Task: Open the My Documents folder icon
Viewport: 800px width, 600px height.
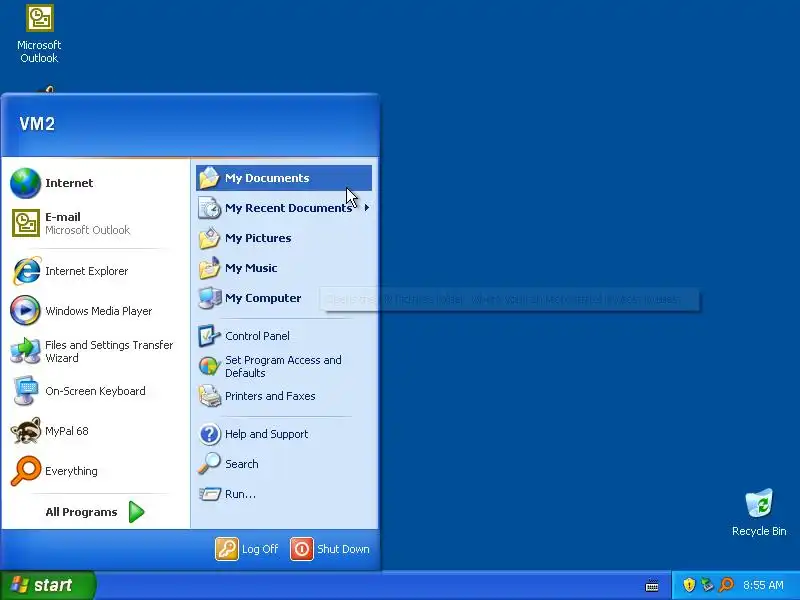Action: coord(209,178)
